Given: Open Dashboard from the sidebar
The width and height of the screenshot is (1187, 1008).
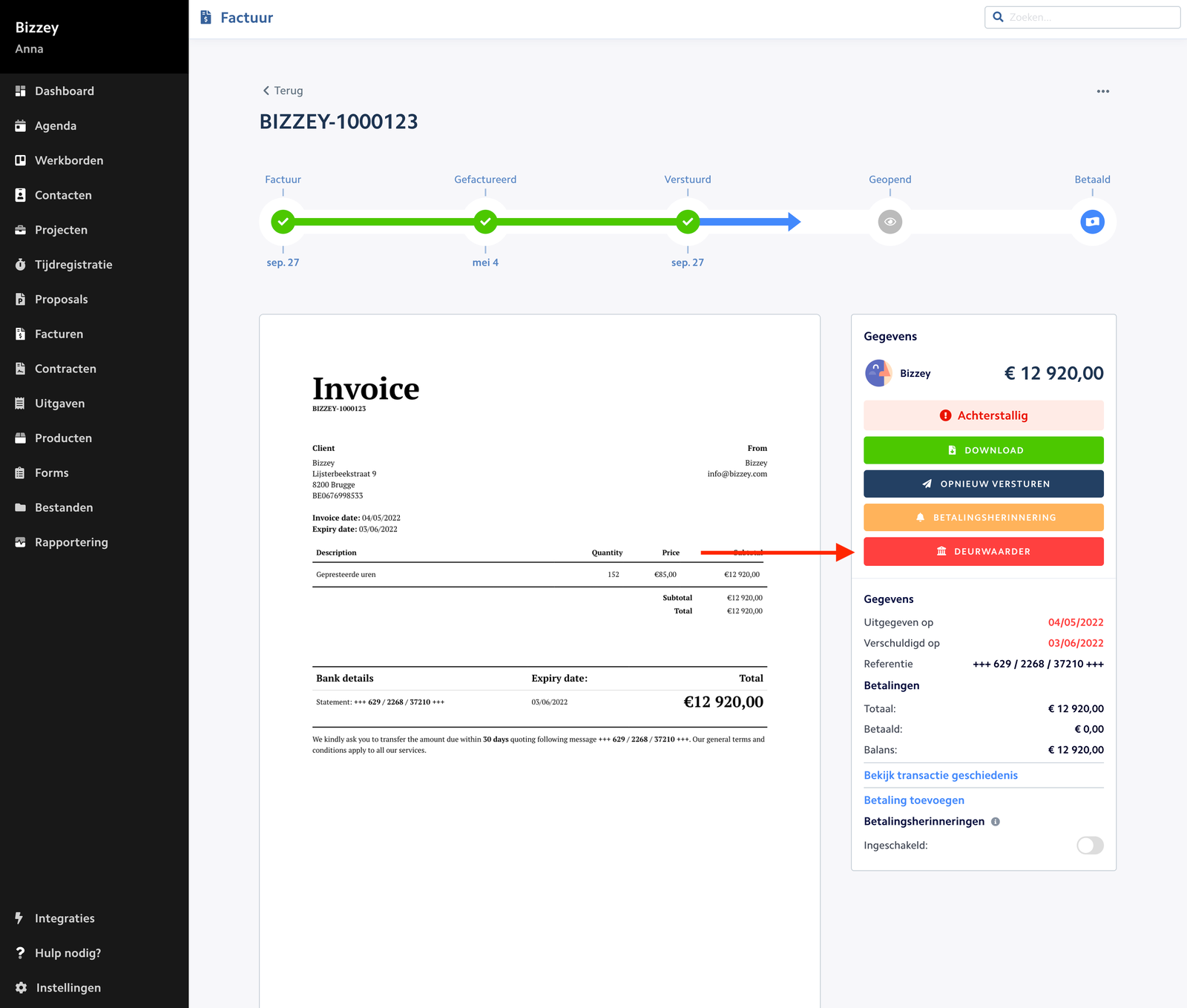Looking at the screenshot, I should click(x=94, y=91).
